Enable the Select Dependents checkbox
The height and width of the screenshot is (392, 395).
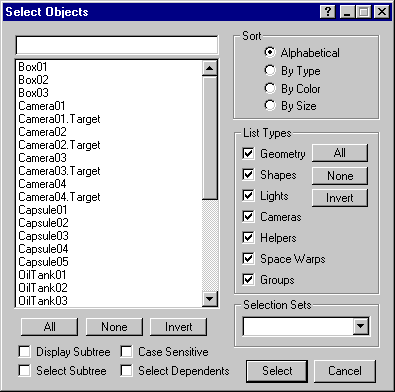[x=126, y=370]
